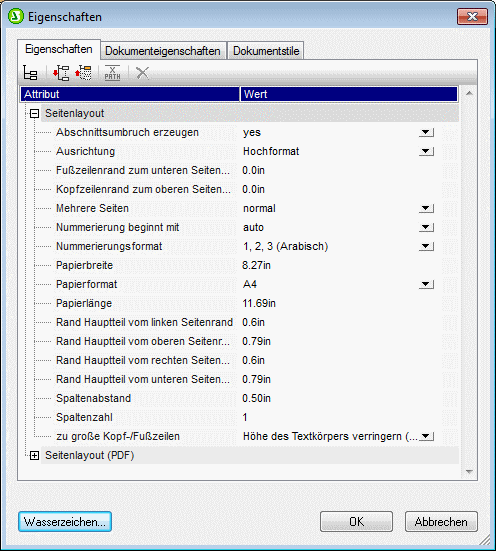Click the scrollbar down arrow
The image size is (496, 551).
coord(469,472)
